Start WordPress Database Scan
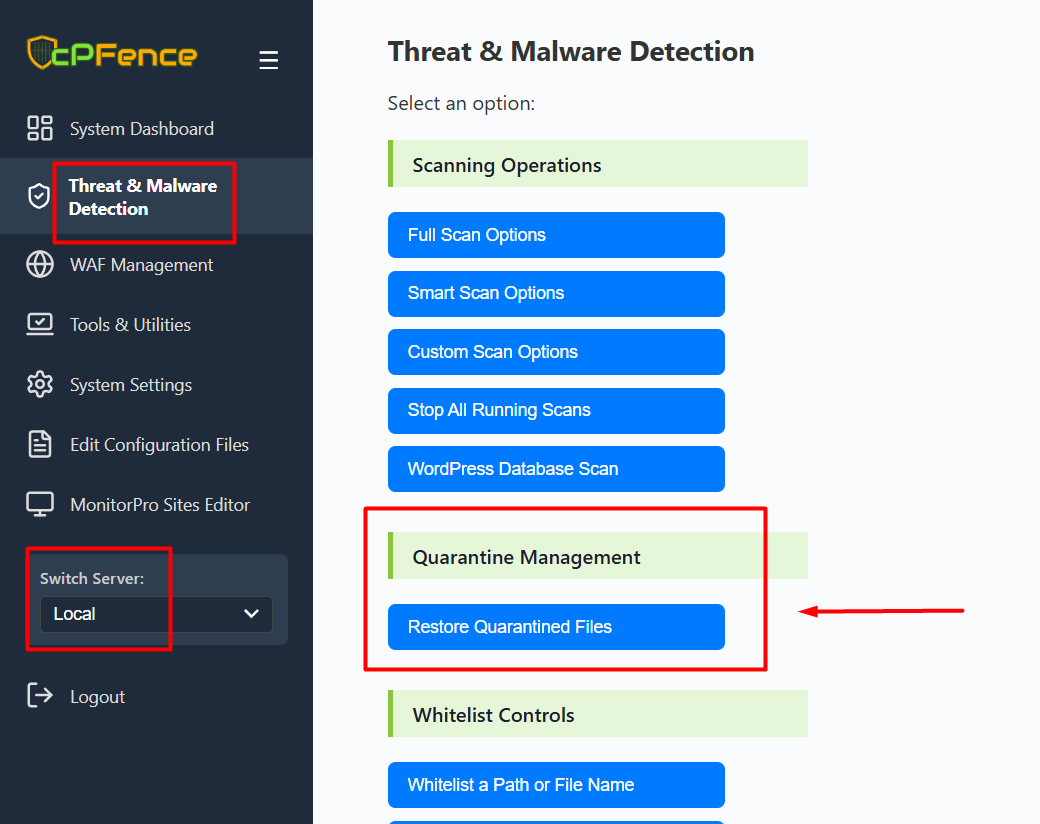 [556, 469]
